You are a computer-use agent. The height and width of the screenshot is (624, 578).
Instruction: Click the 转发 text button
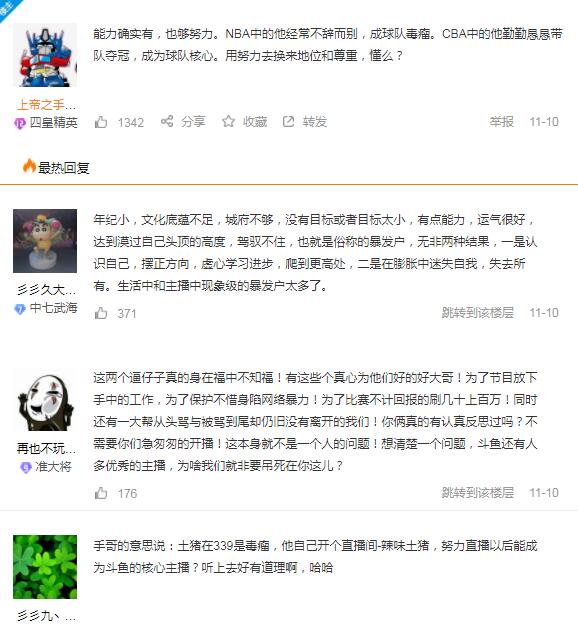pyautogui.click(x=314, y=121)
